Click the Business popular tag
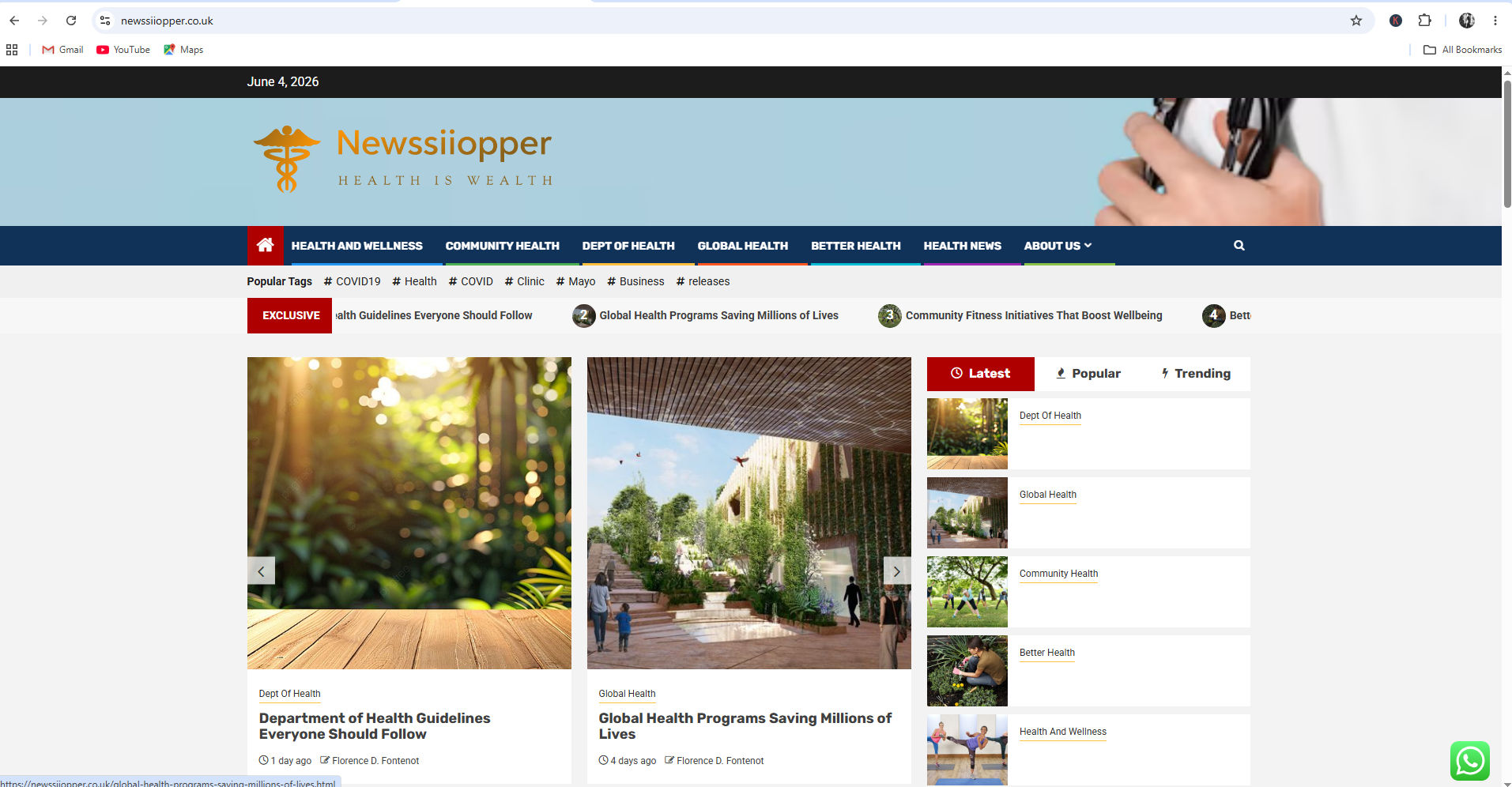This screenshot has height=787, width=1512. (x=635, y=281)
